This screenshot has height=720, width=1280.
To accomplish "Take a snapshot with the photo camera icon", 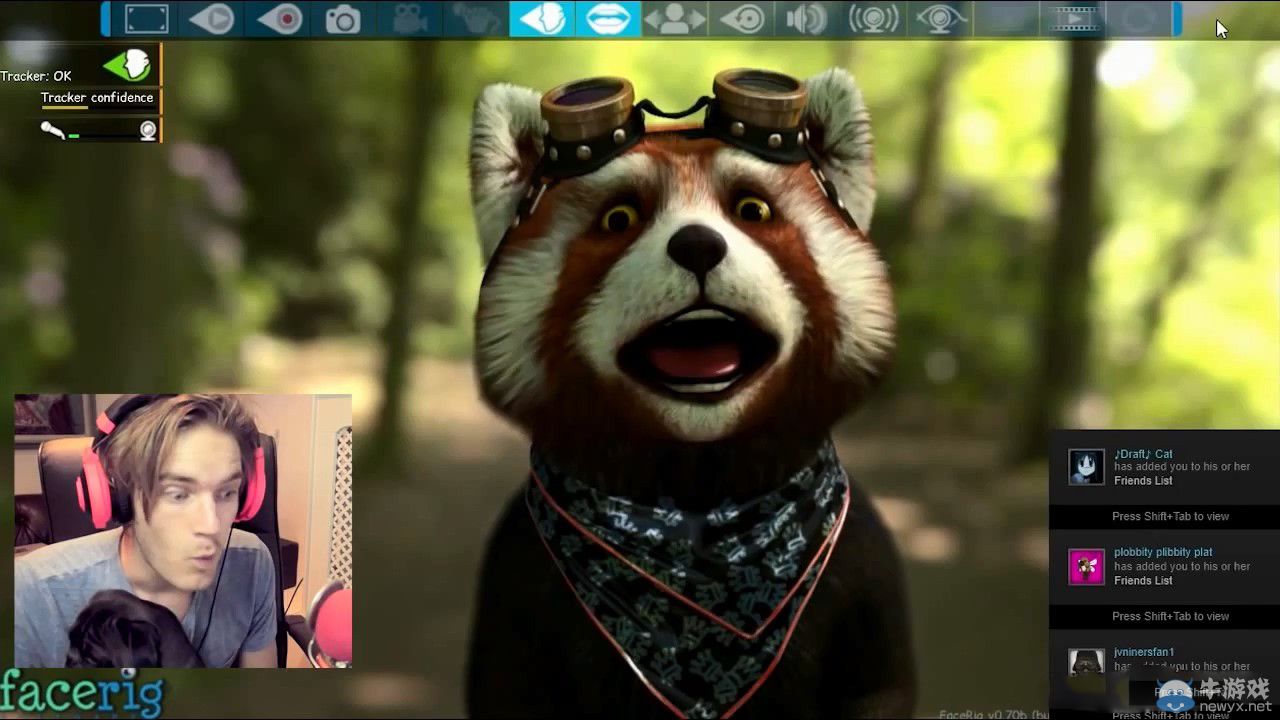I will [343, 19].
